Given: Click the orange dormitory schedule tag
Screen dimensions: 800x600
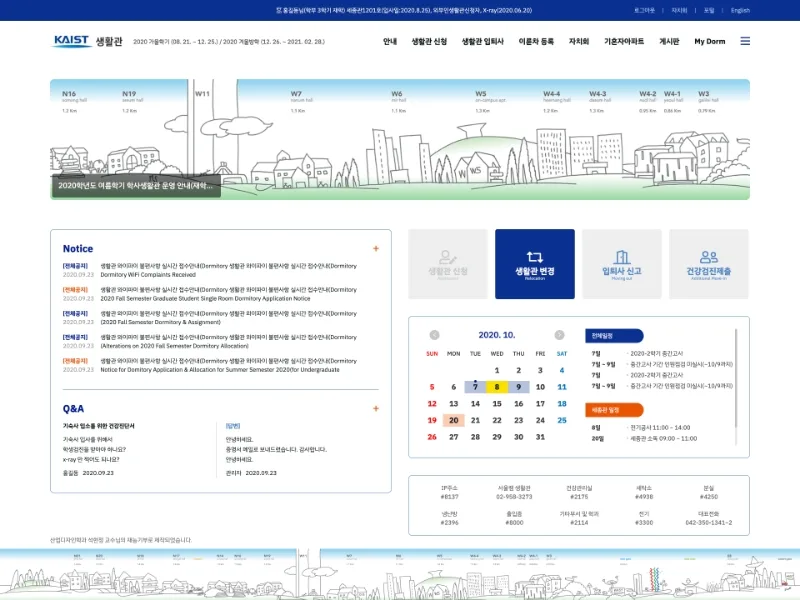Looking at the screenshot, I should coord(614,410).
